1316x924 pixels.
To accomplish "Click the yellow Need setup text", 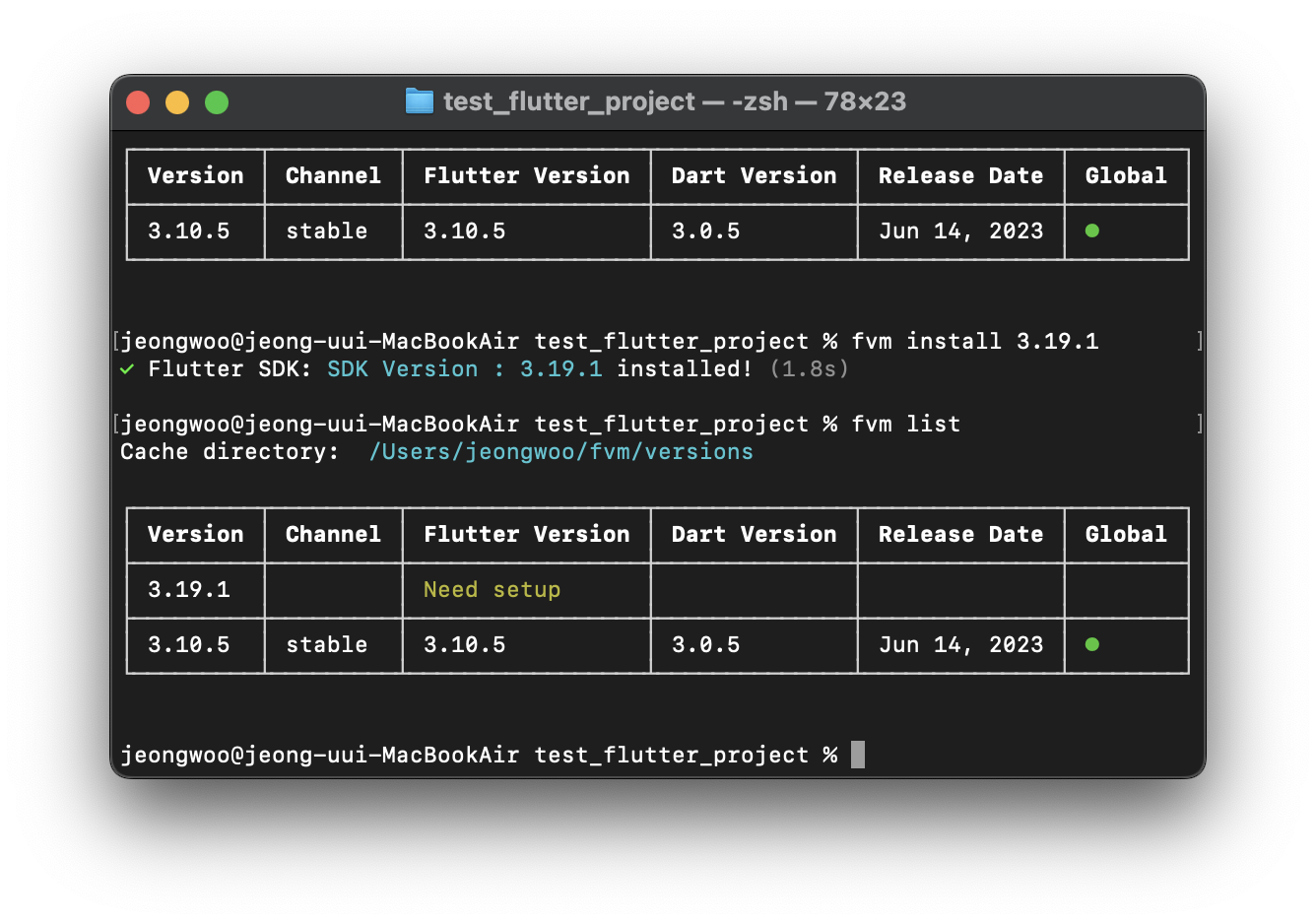I will (x=493, y=590).
